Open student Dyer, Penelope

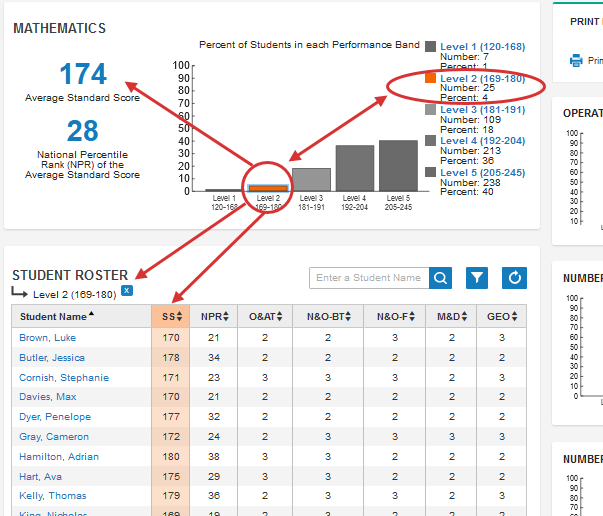(x=55, y=416)
